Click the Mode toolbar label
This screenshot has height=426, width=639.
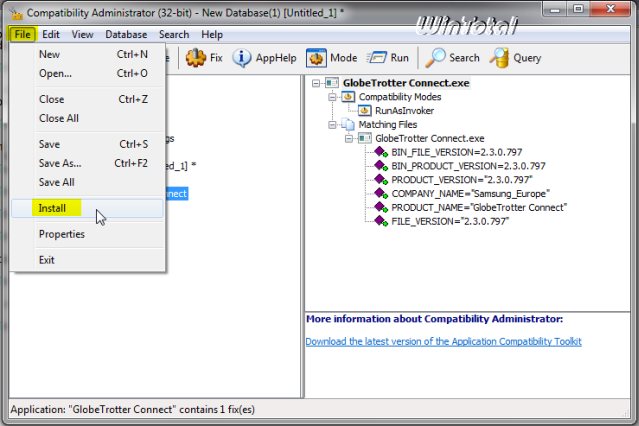point(344,58)
